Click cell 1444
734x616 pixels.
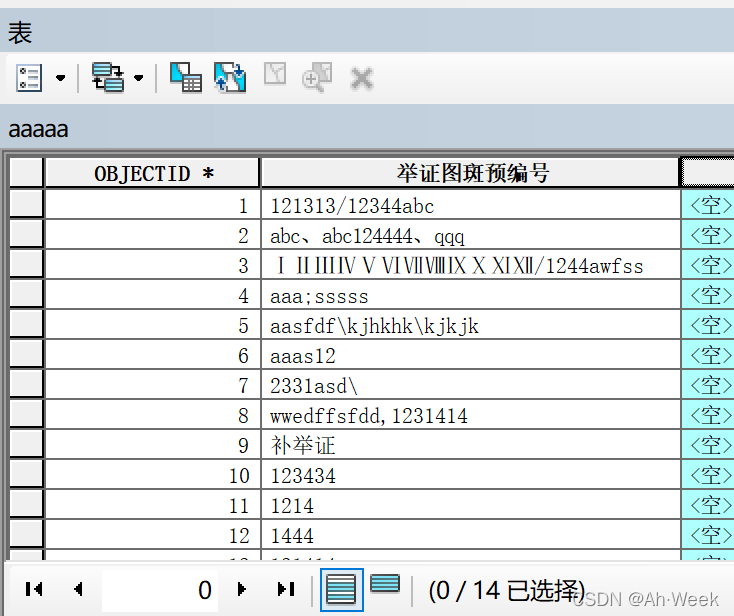(470, 534)
